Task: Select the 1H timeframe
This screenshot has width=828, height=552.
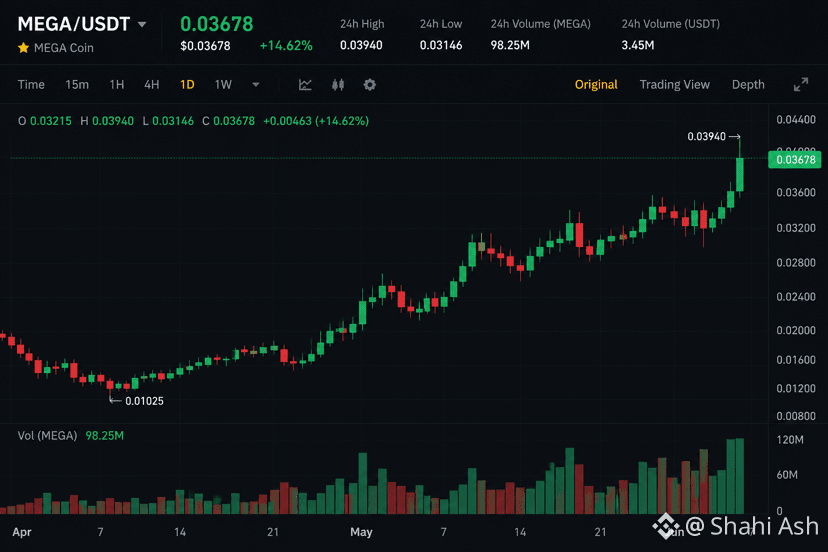Action: click(x=117, y=85)
